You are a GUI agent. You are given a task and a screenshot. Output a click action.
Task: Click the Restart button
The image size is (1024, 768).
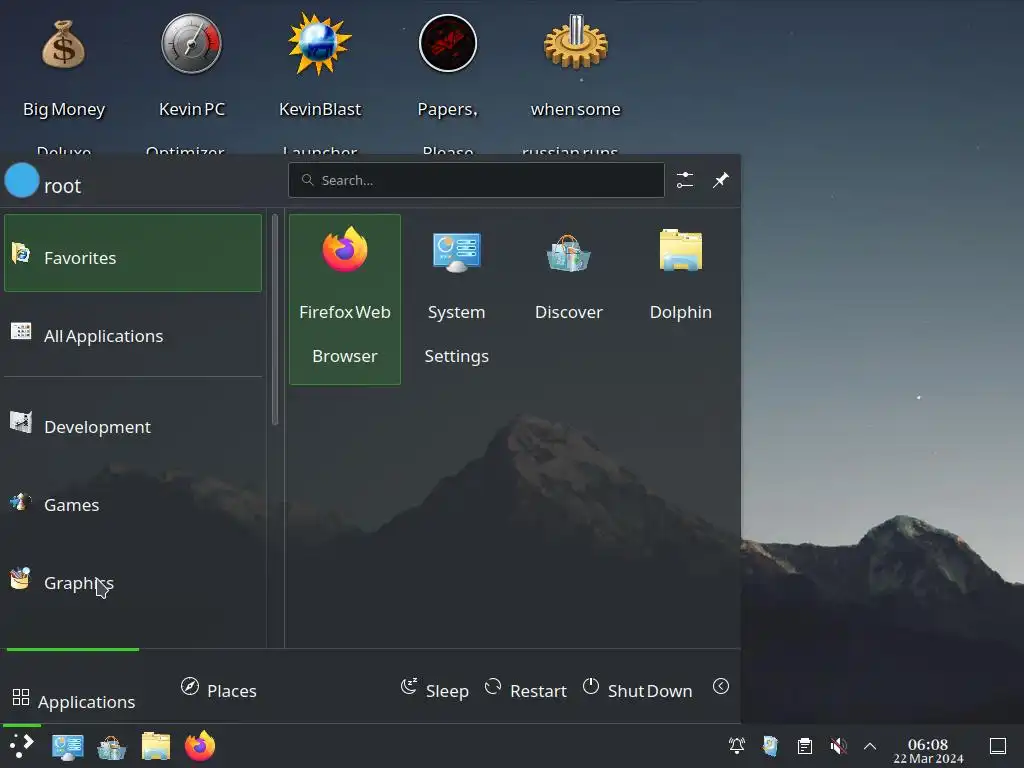click(x=526, y=690)
